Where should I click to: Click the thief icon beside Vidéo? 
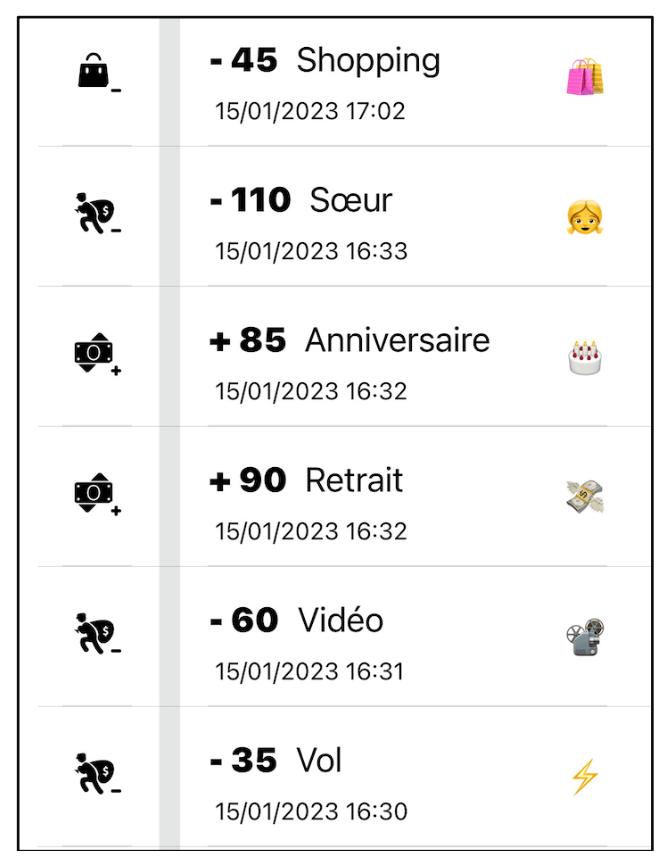97,635
